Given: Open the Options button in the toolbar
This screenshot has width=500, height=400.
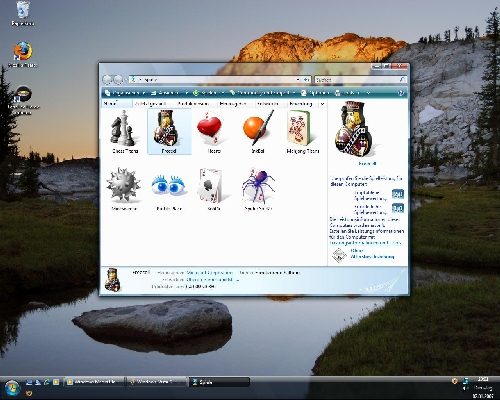Looking at the screenshot, I should click(315, 93).
